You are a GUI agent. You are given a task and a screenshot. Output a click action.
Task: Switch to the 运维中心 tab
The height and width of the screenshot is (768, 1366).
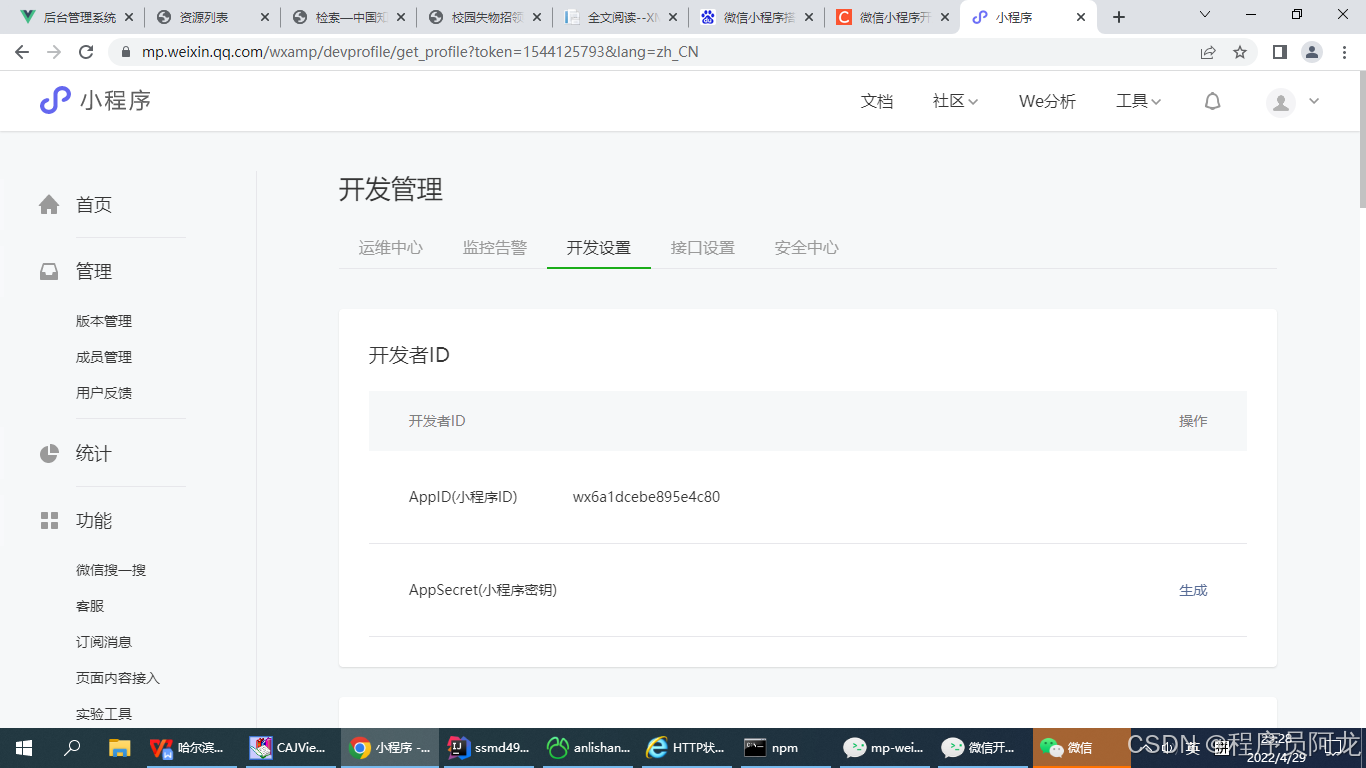(x=391, y=248)
